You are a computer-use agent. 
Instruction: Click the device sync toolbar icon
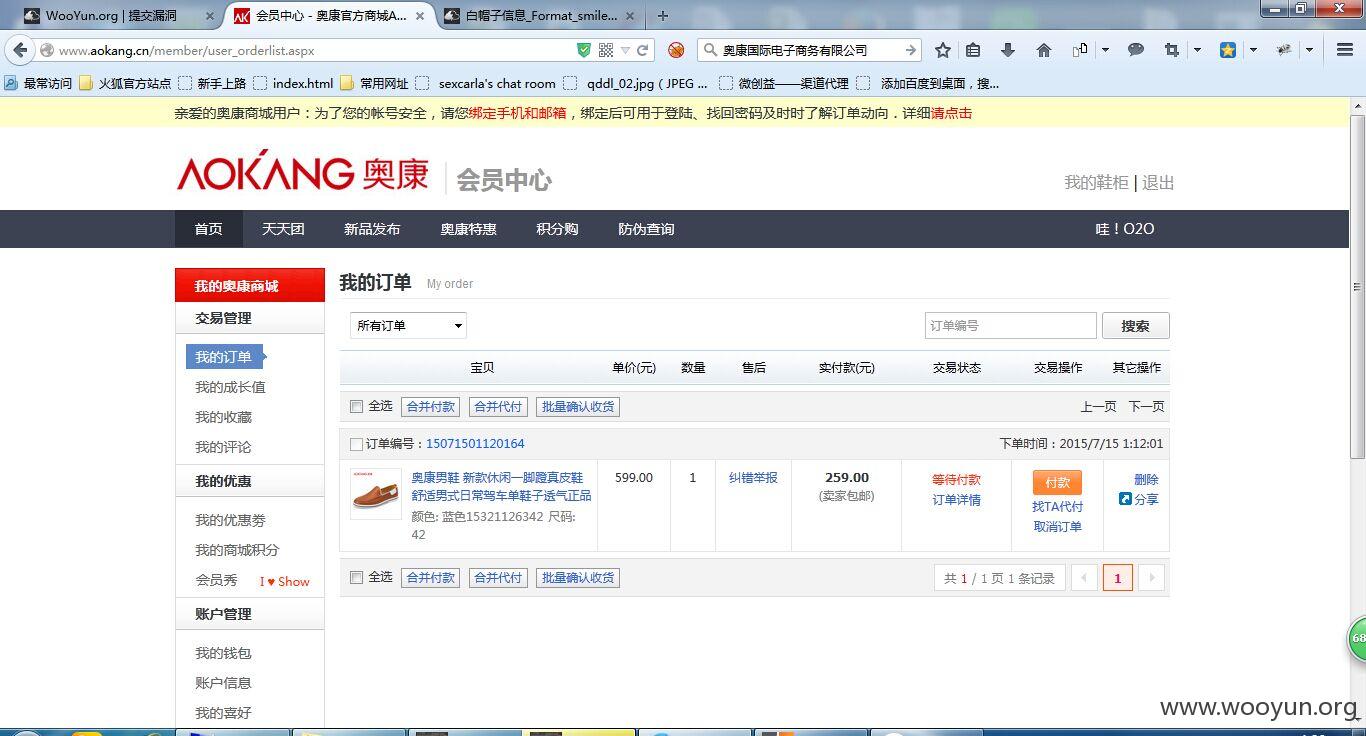click(1080, 50)
